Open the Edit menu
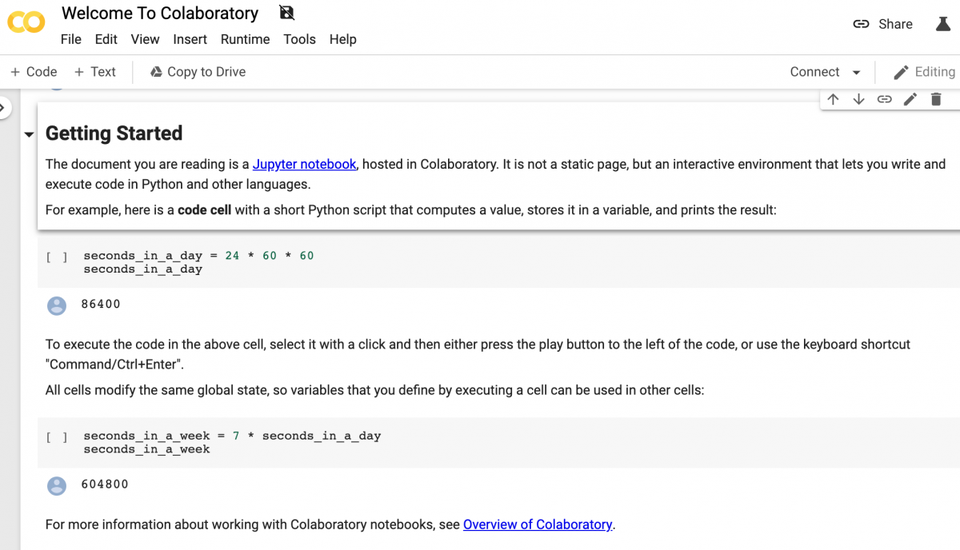This screenshot has height=550, width=960. coord(106,39)
